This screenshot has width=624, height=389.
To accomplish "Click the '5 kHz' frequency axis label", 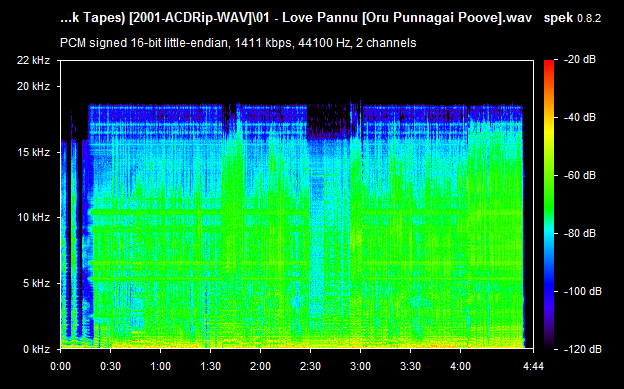I will coord(38,283).
